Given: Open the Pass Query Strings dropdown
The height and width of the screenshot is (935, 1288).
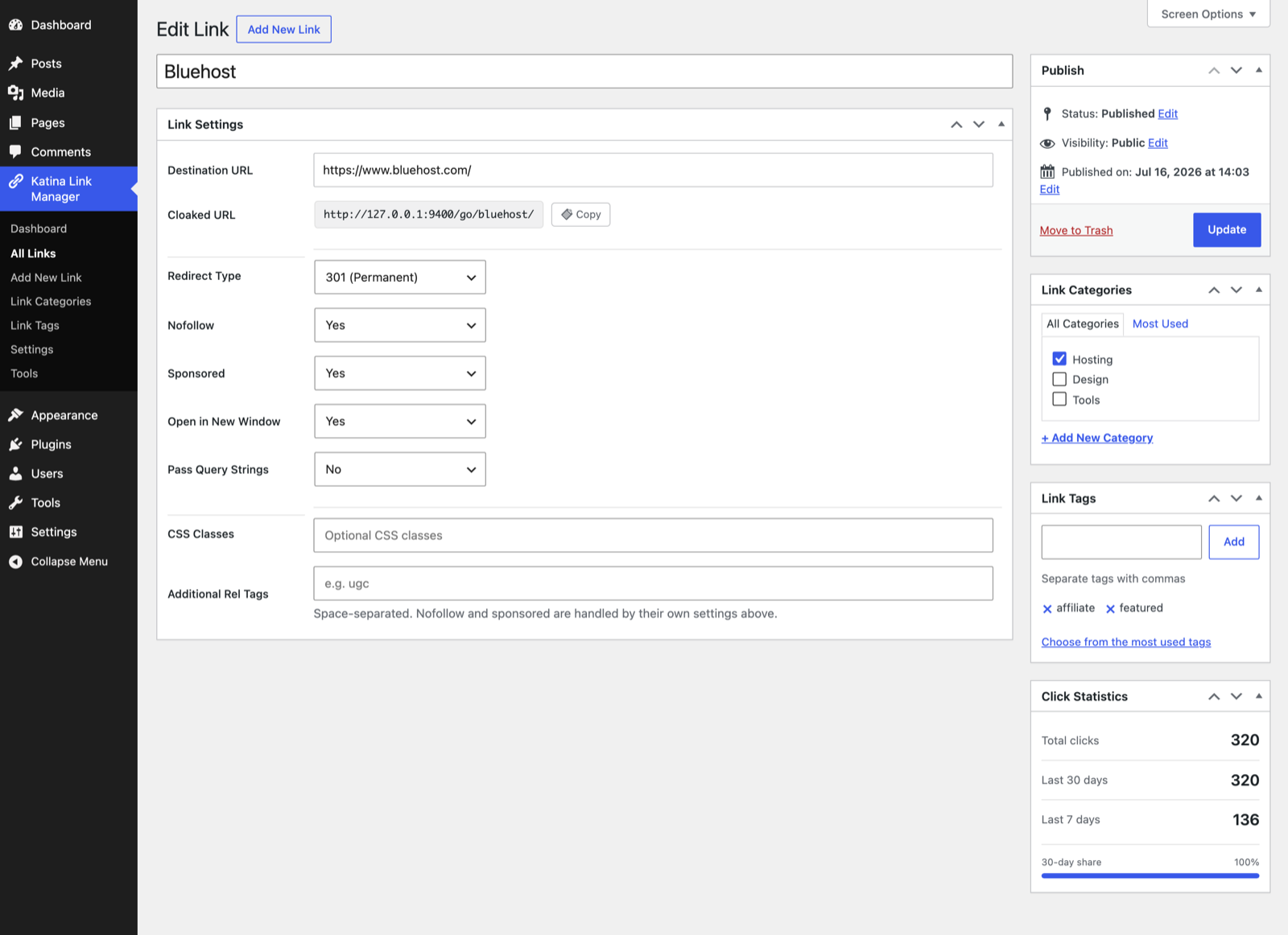Looking at the screenshot, I should (x=400, y=470).
